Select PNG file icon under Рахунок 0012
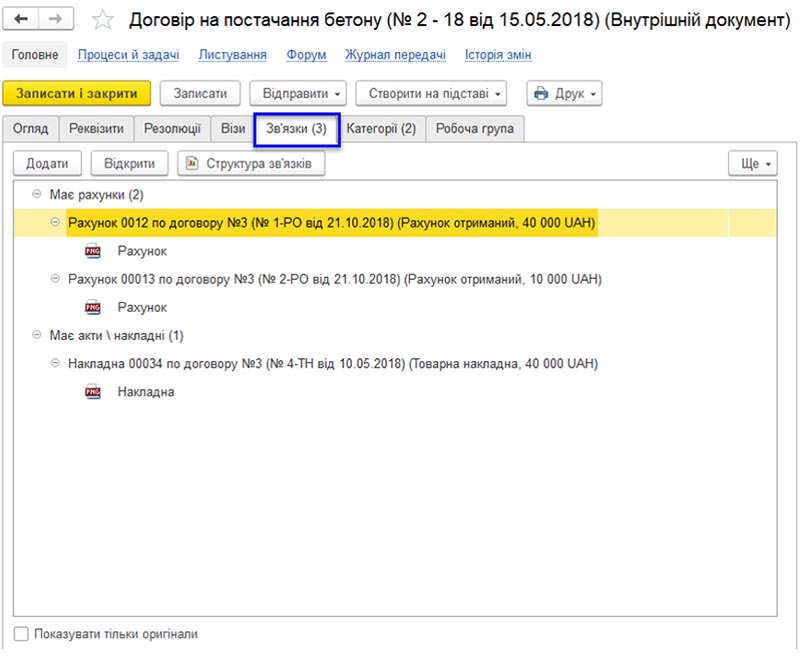 (93, 251)
